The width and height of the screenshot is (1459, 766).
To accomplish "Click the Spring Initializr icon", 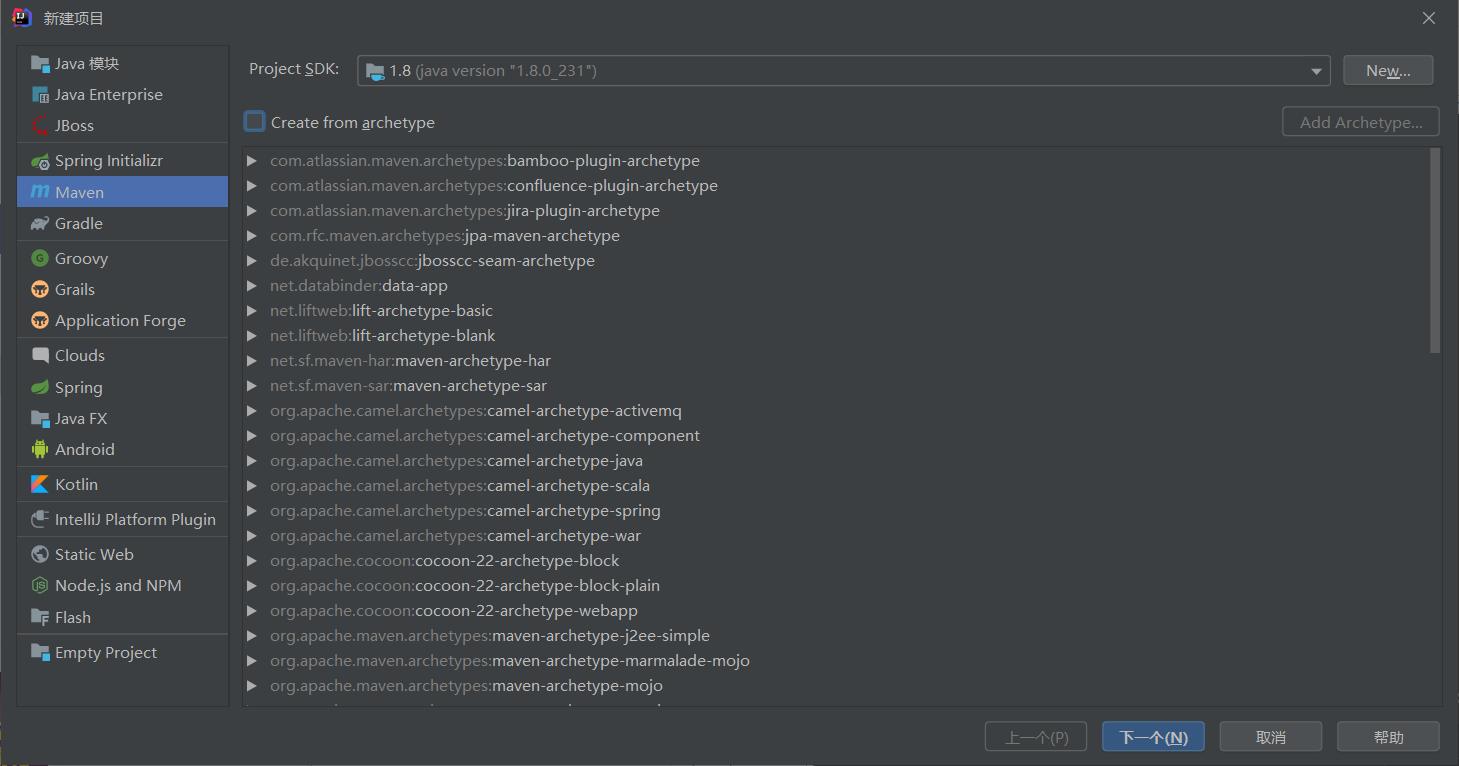I will (x=40, y=161).
